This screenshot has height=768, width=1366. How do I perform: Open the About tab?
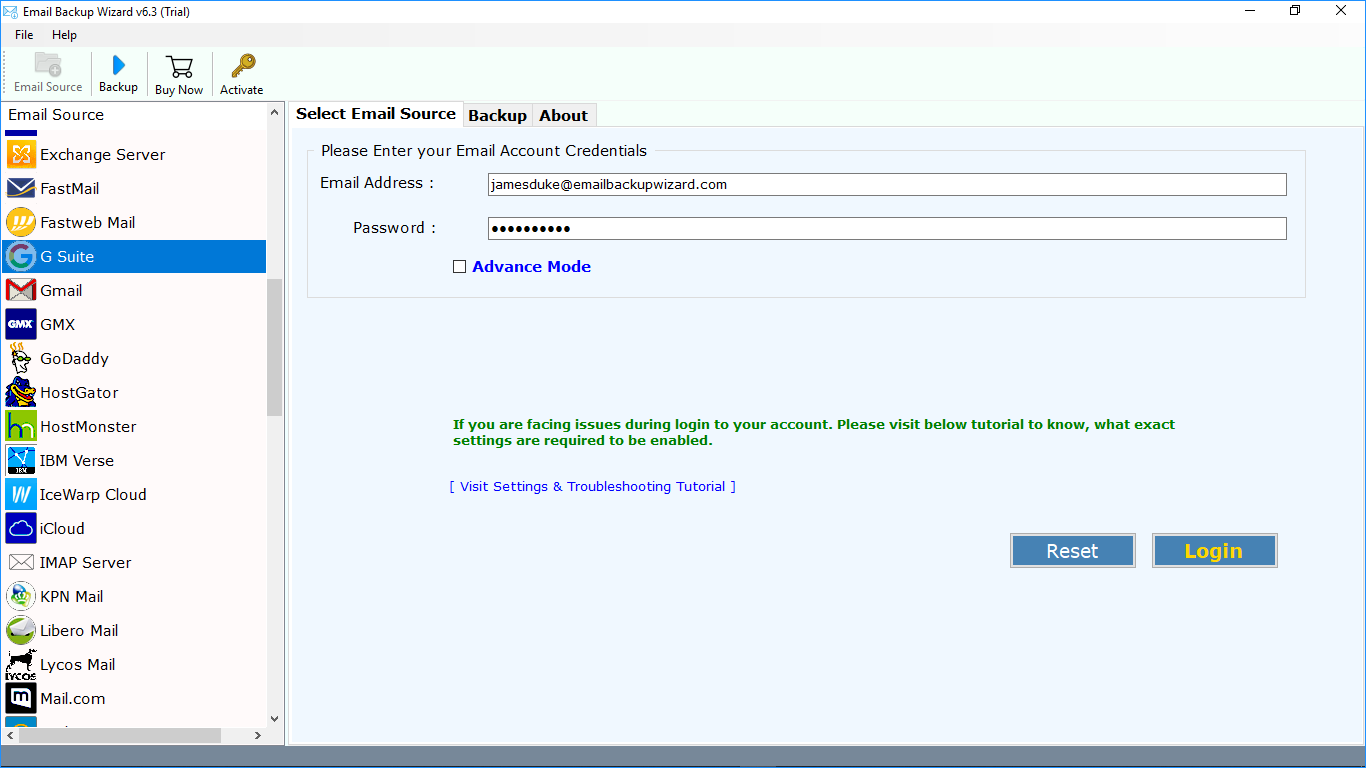(564, 115)
